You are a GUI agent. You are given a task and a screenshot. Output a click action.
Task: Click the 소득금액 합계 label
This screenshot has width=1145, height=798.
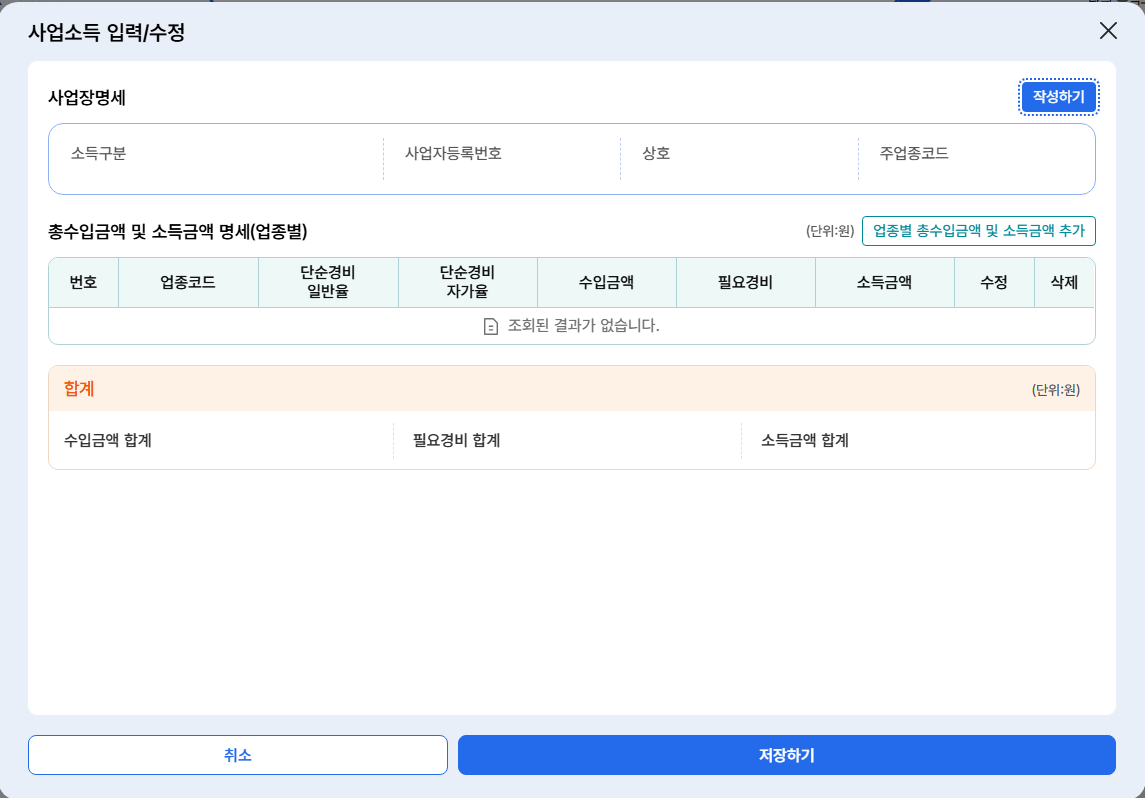click(805, 440)
